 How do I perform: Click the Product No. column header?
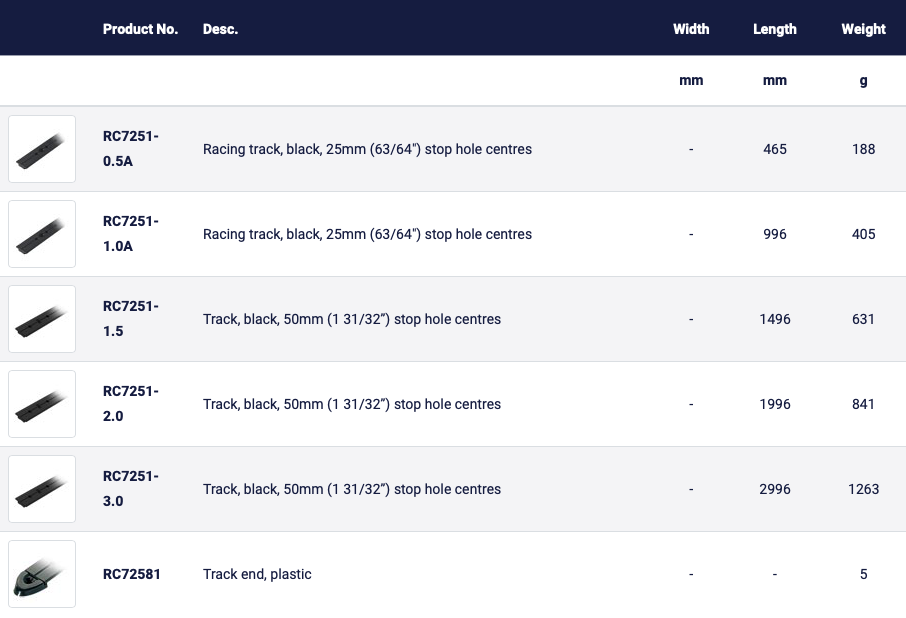pos(140,29)
